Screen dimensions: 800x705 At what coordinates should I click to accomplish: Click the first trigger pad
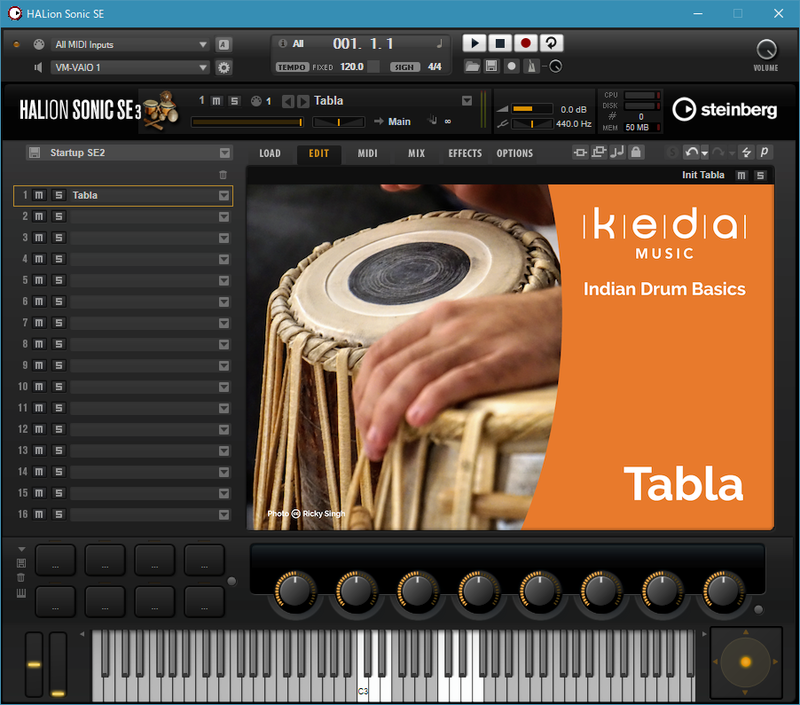coord(56,560)
